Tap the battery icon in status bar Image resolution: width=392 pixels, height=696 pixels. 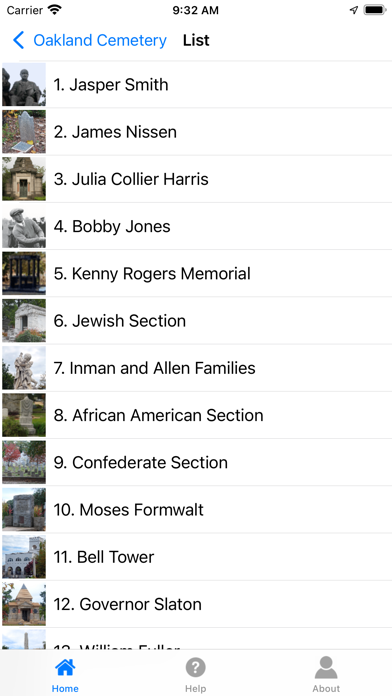pyautogui.click(x=375, y=10)
